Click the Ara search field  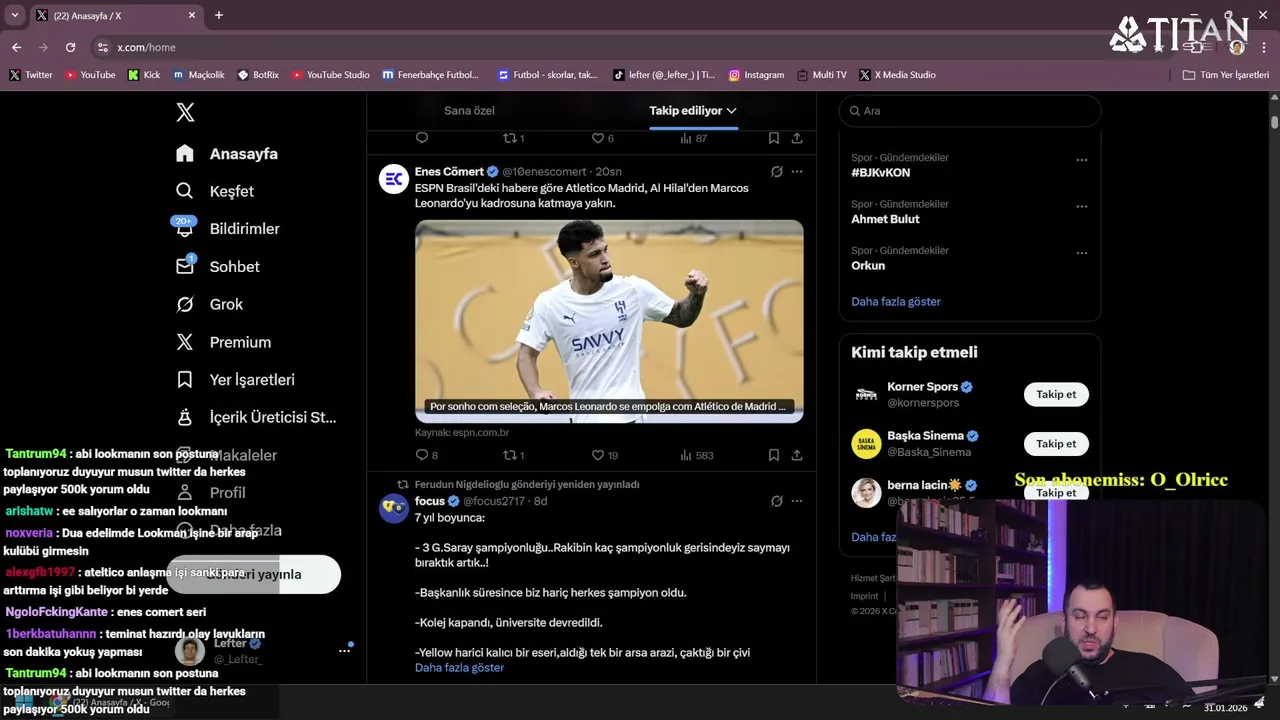pyautogui.click(x=970, y=111)
